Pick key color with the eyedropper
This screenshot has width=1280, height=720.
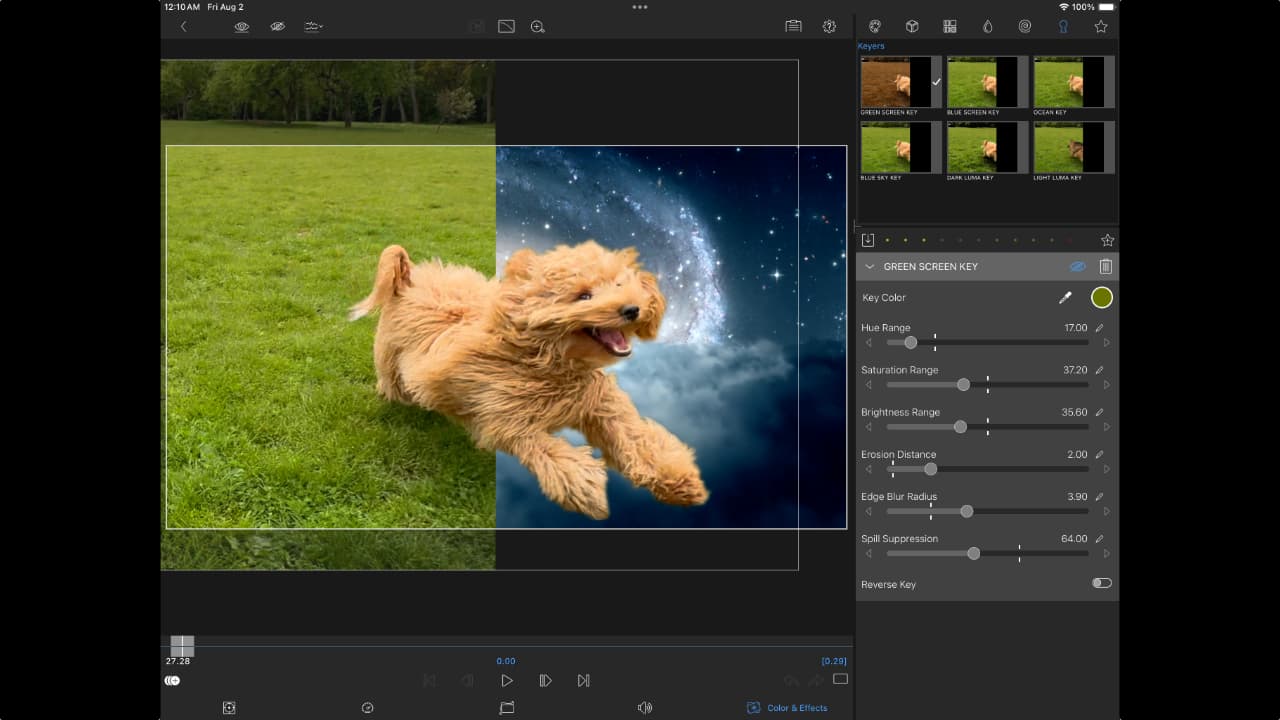(x=1066, y=297)
